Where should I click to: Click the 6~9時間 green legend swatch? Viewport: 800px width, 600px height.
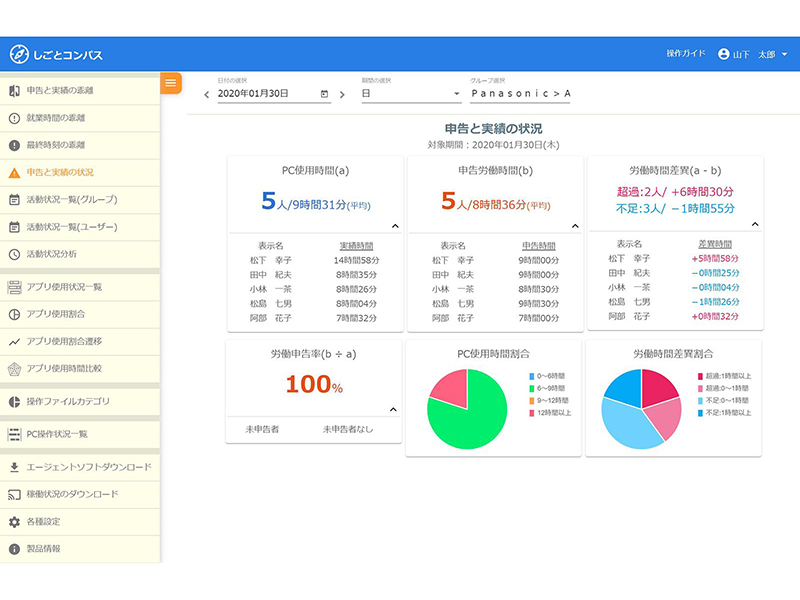pos(532,389)
